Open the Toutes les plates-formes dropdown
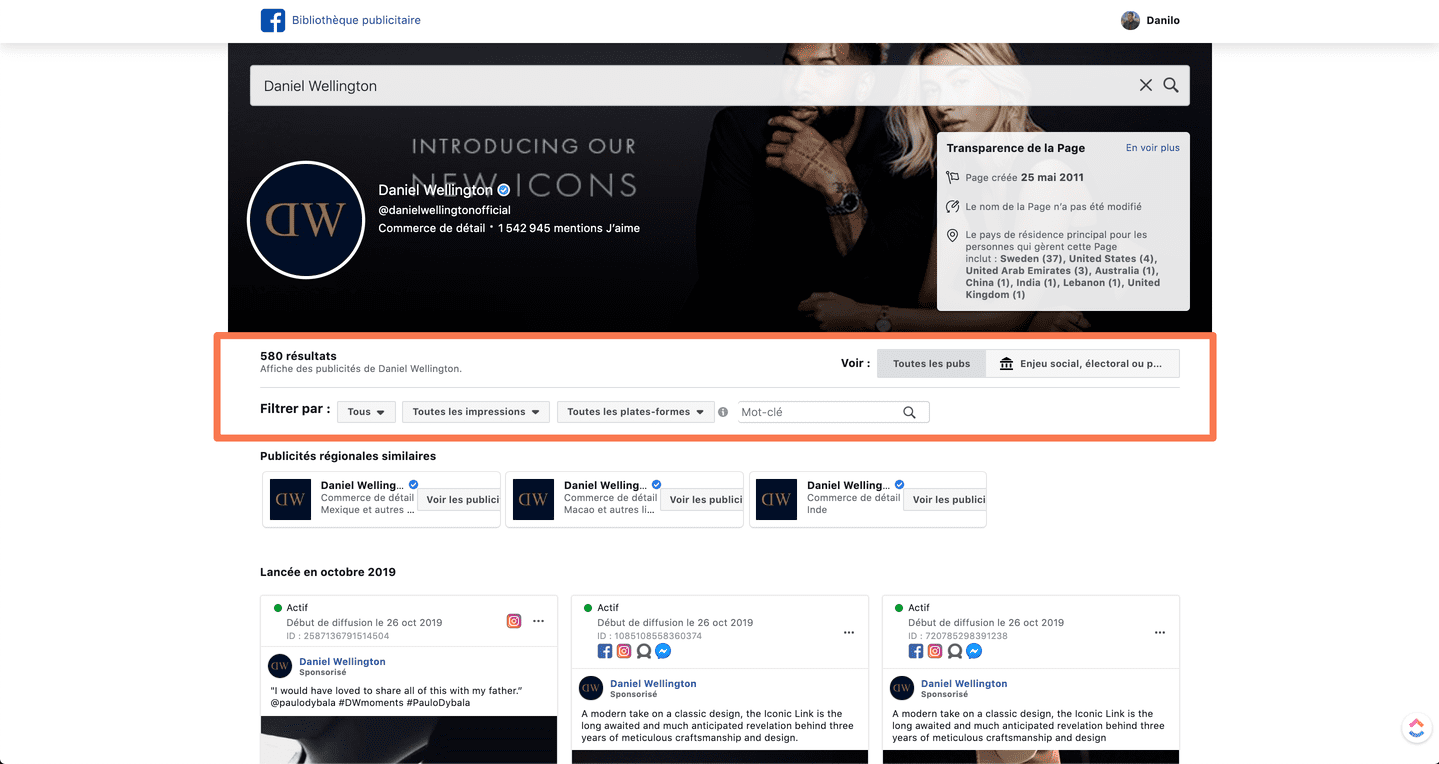 pyautogui.click(x=635, y=412)
